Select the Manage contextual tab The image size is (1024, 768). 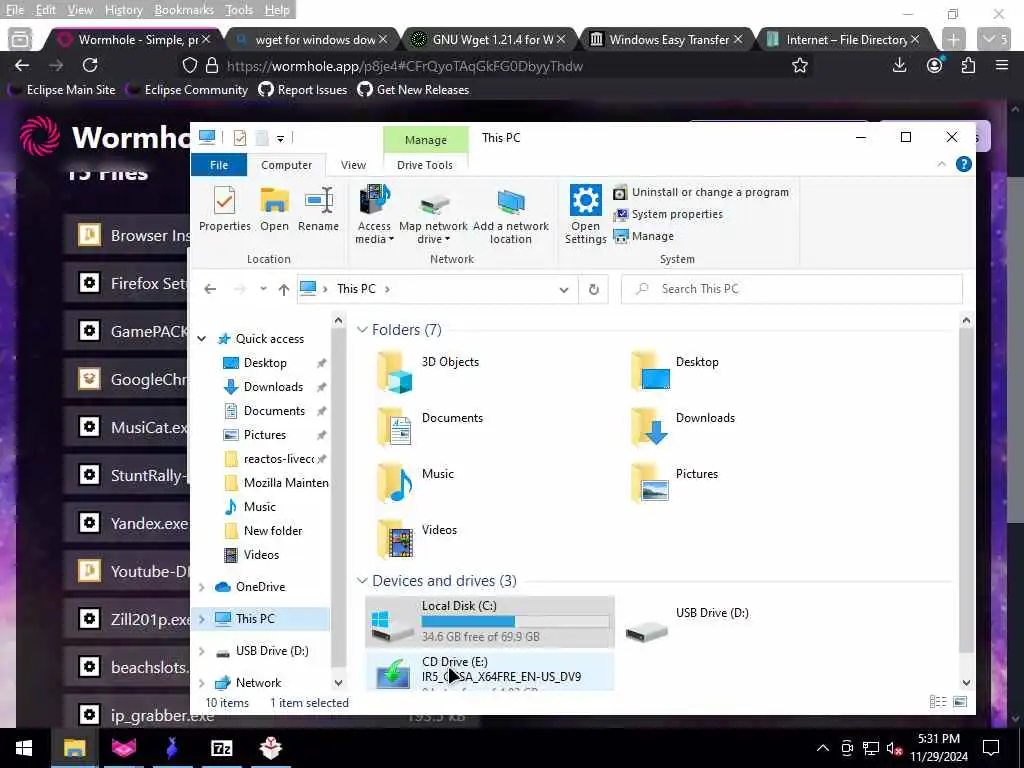coord(425,140)
